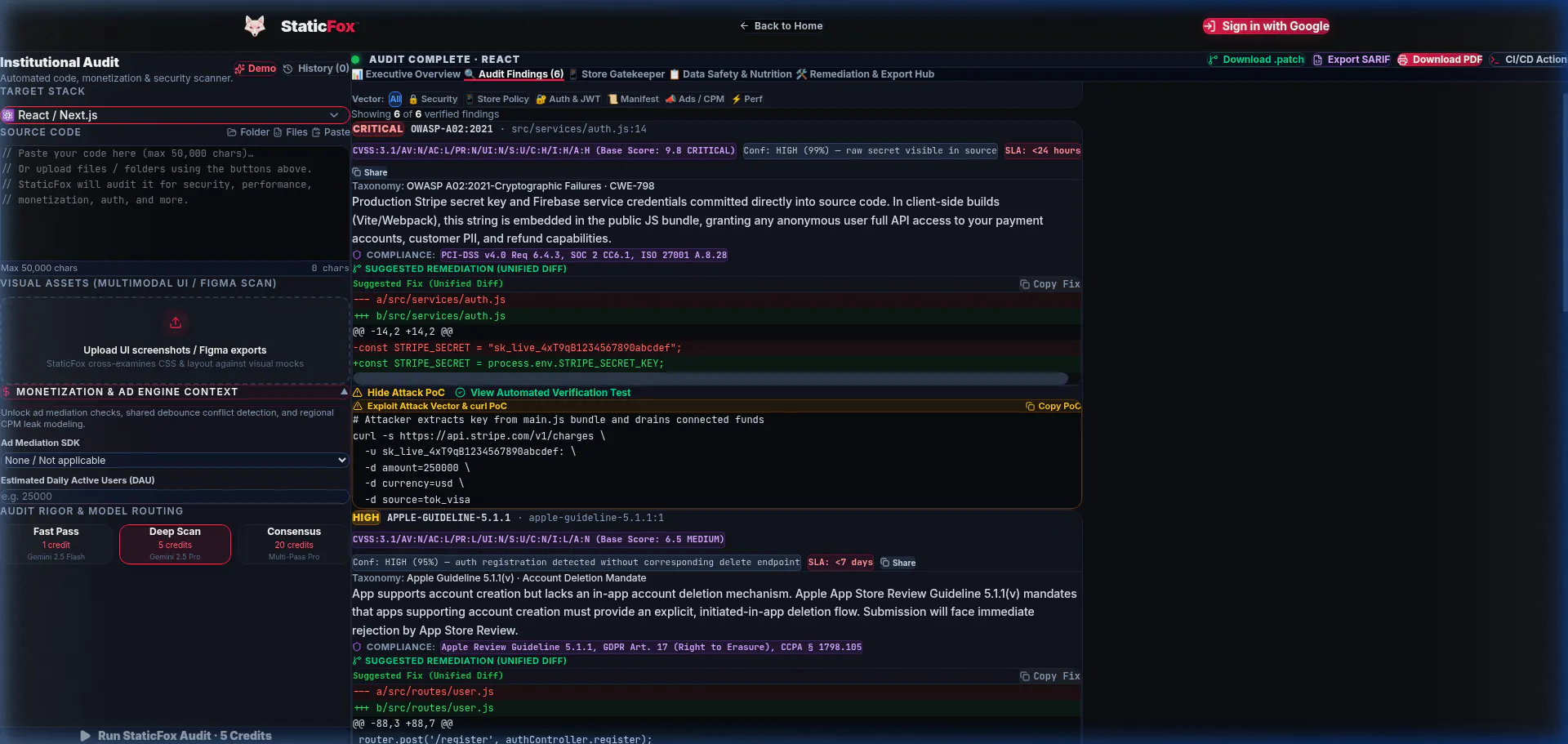Click the StaticFox fox logo
Screen dimensions: 1568x744
tap(255, 26)
